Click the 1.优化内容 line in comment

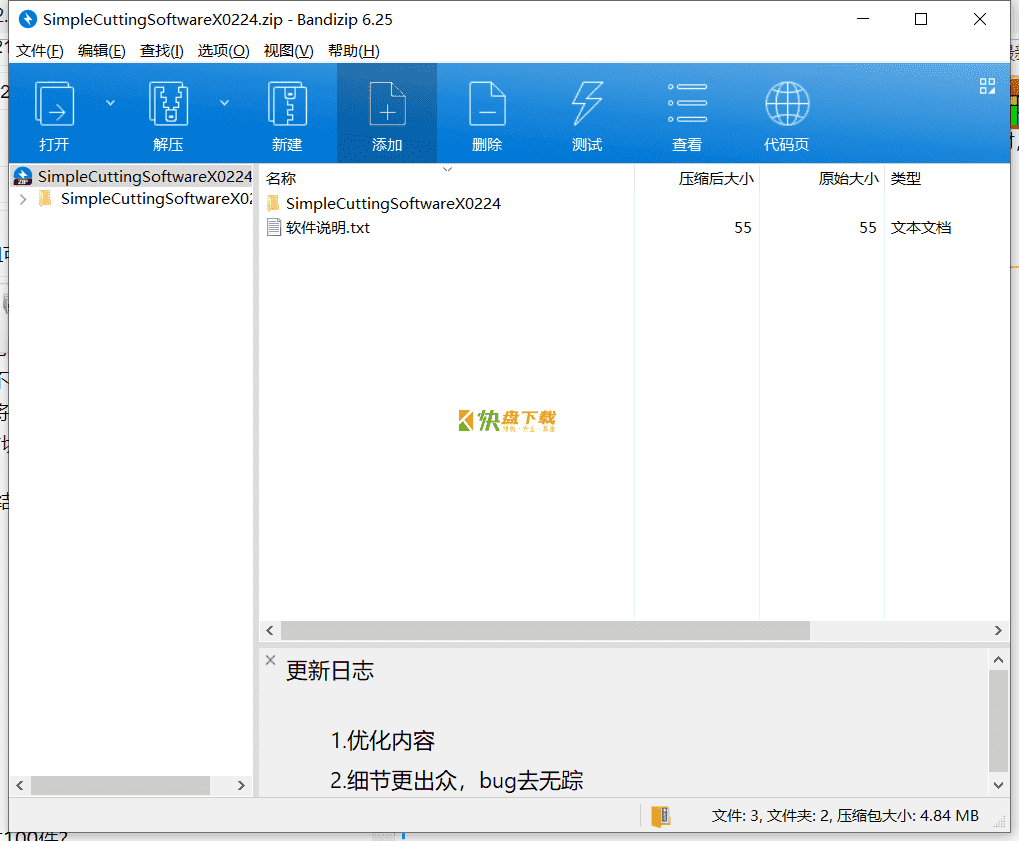pyautogui.click(x=383, y=740)
